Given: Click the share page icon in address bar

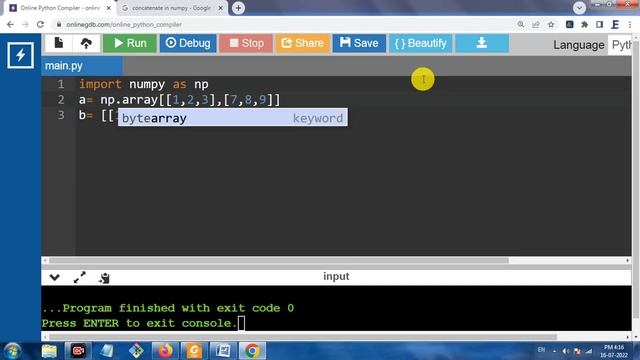Looking at the screenshot, I should pyautogui.click(x=536, y=24).
